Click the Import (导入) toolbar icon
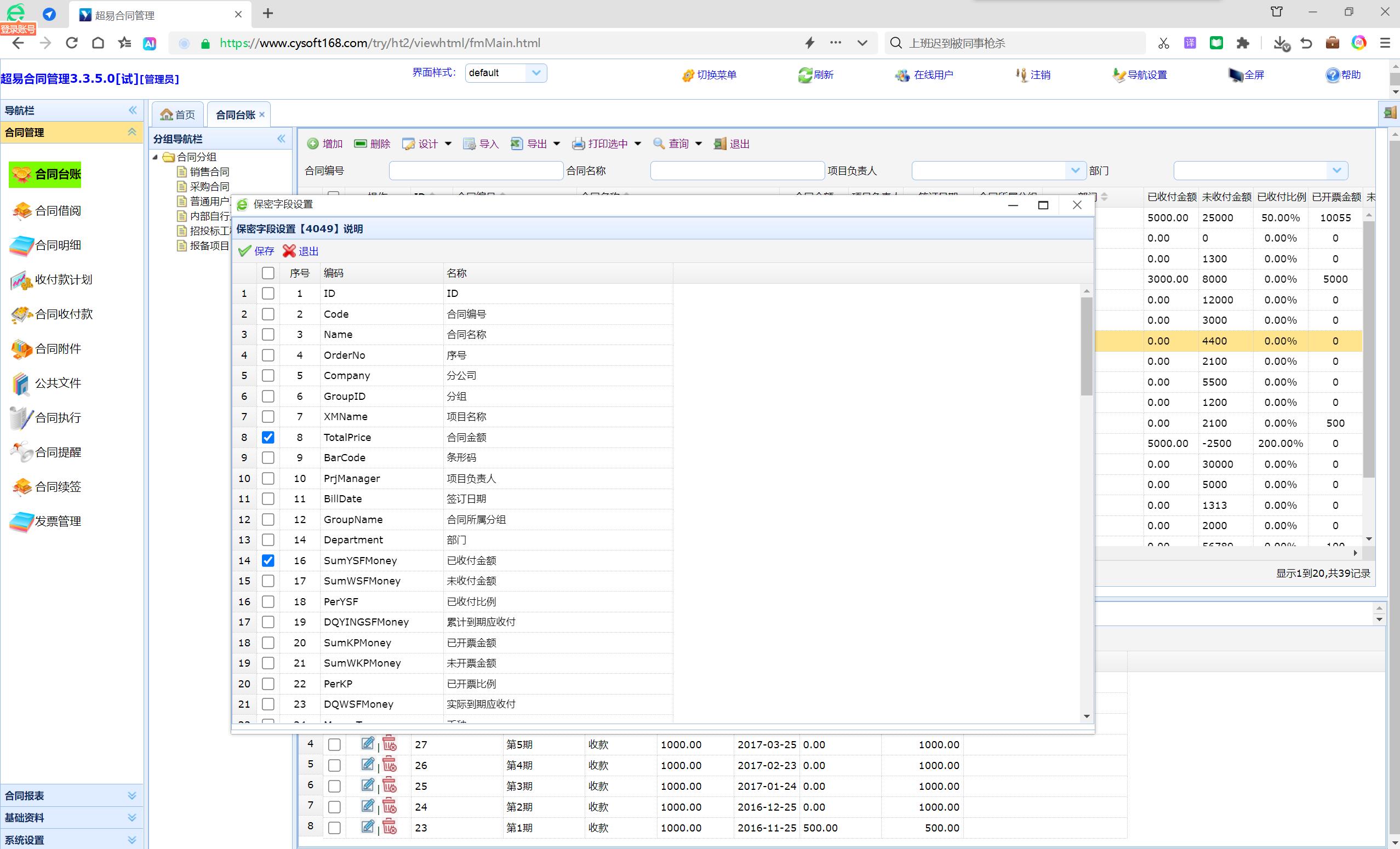 470,144
